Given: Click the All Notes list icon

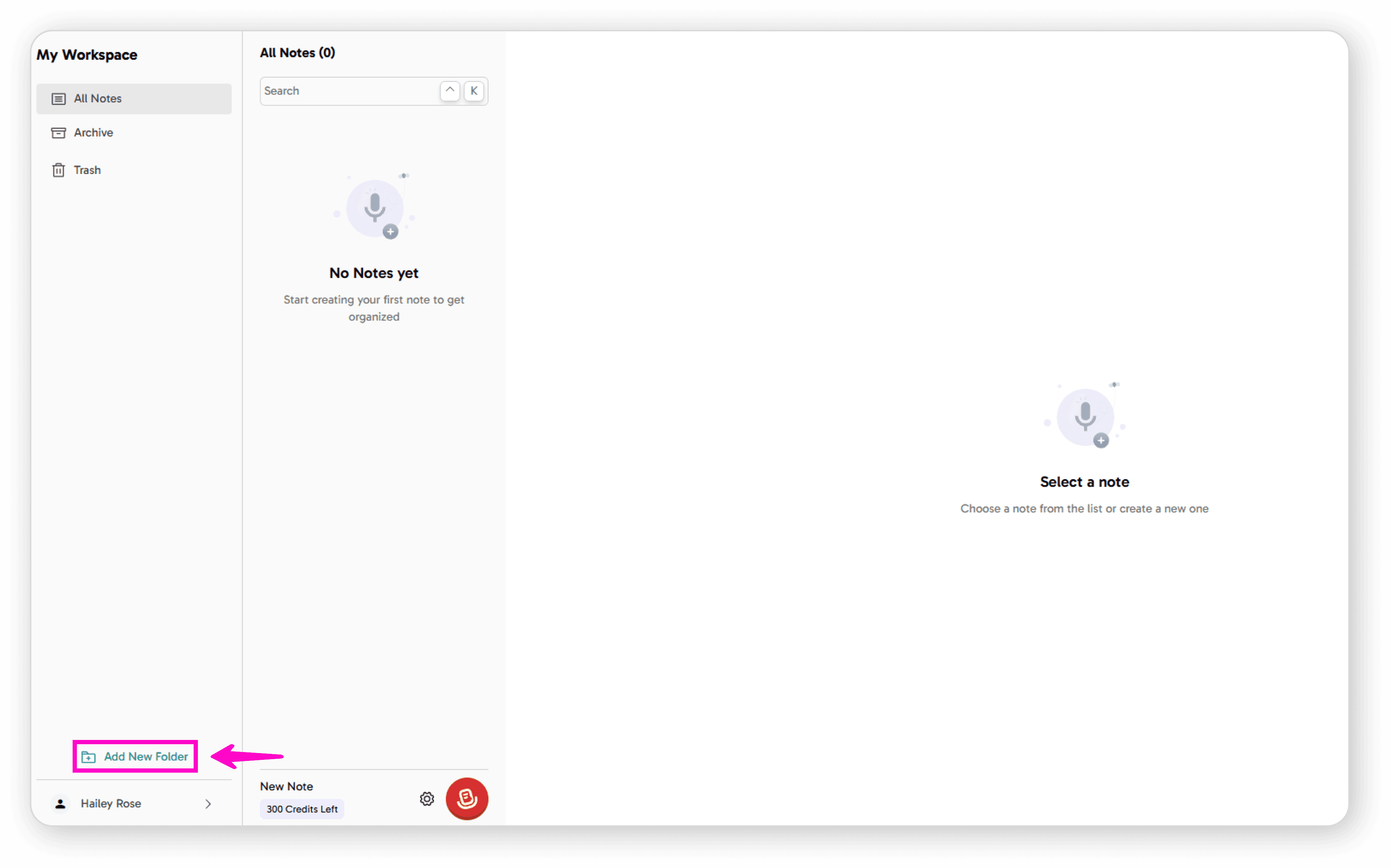Looking at the screenshot, I should point(59,99).
